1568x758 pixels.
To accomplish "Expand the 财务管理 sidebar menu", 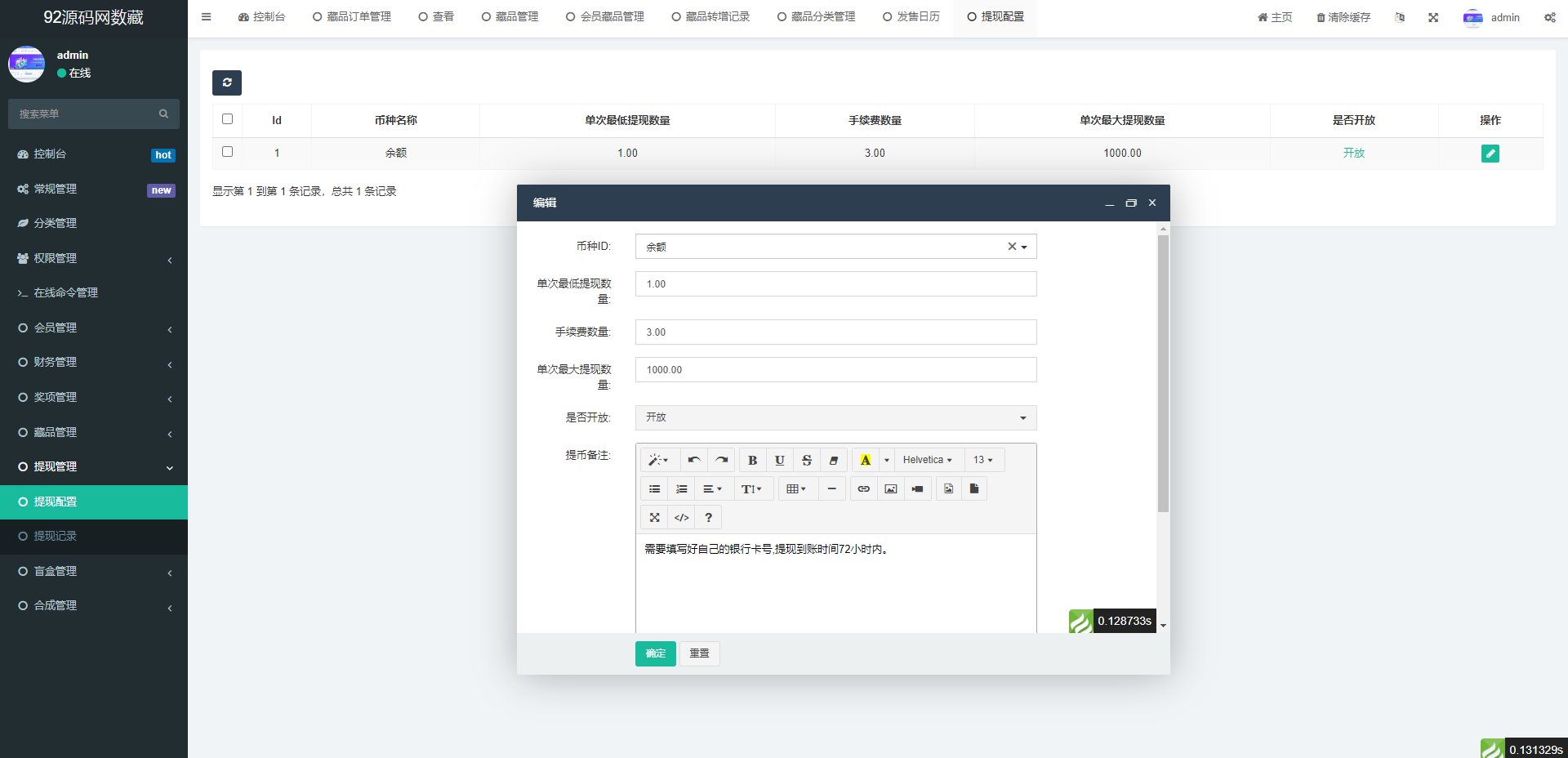I will coord(94,362).
